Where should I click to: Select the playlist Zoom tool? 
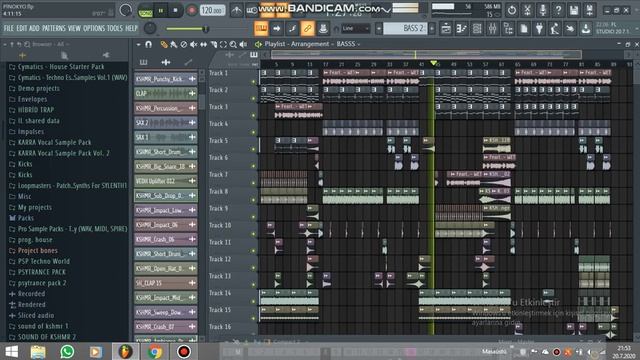pyautogui.click(x=233, y=44)
